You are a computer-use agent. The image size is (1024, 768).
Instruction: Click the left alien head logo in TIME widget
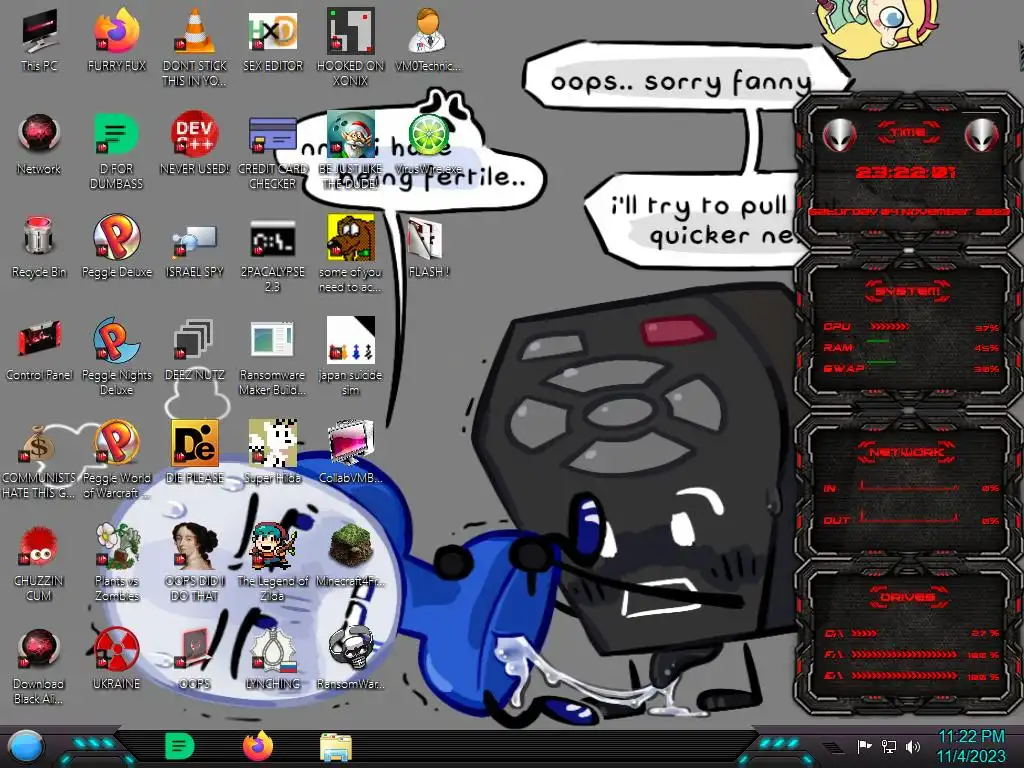[x=839, y=136]
